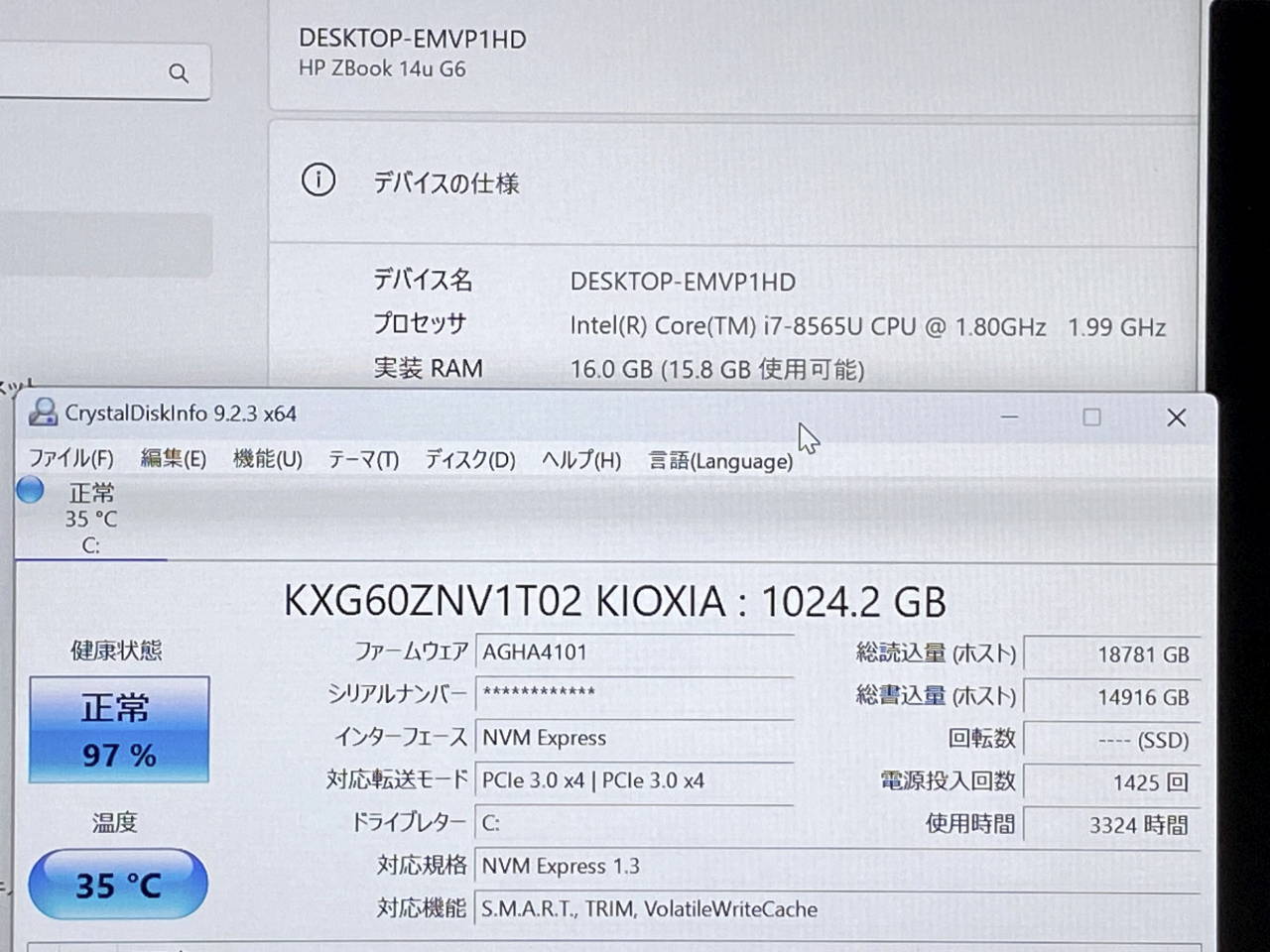Open the ファイル(F) menu

(x=70, y=459)
